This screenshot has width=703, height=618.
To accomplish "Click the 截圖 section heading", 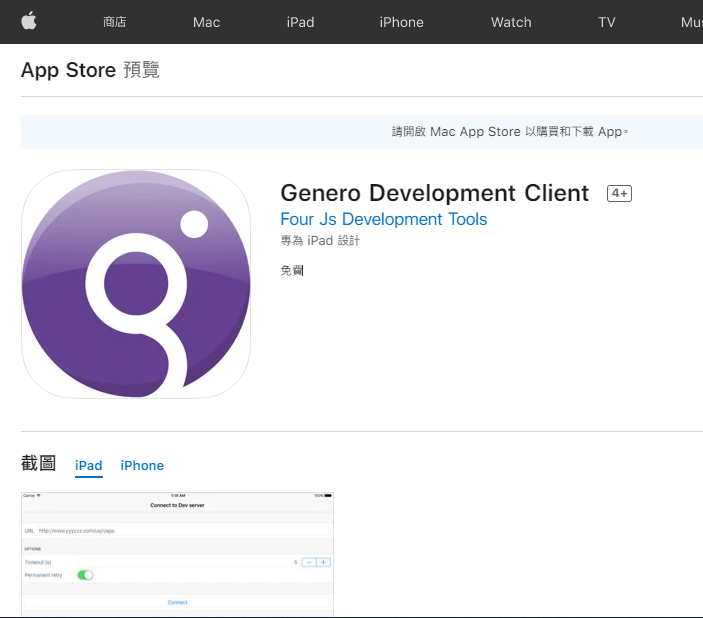I will point(39,463).
